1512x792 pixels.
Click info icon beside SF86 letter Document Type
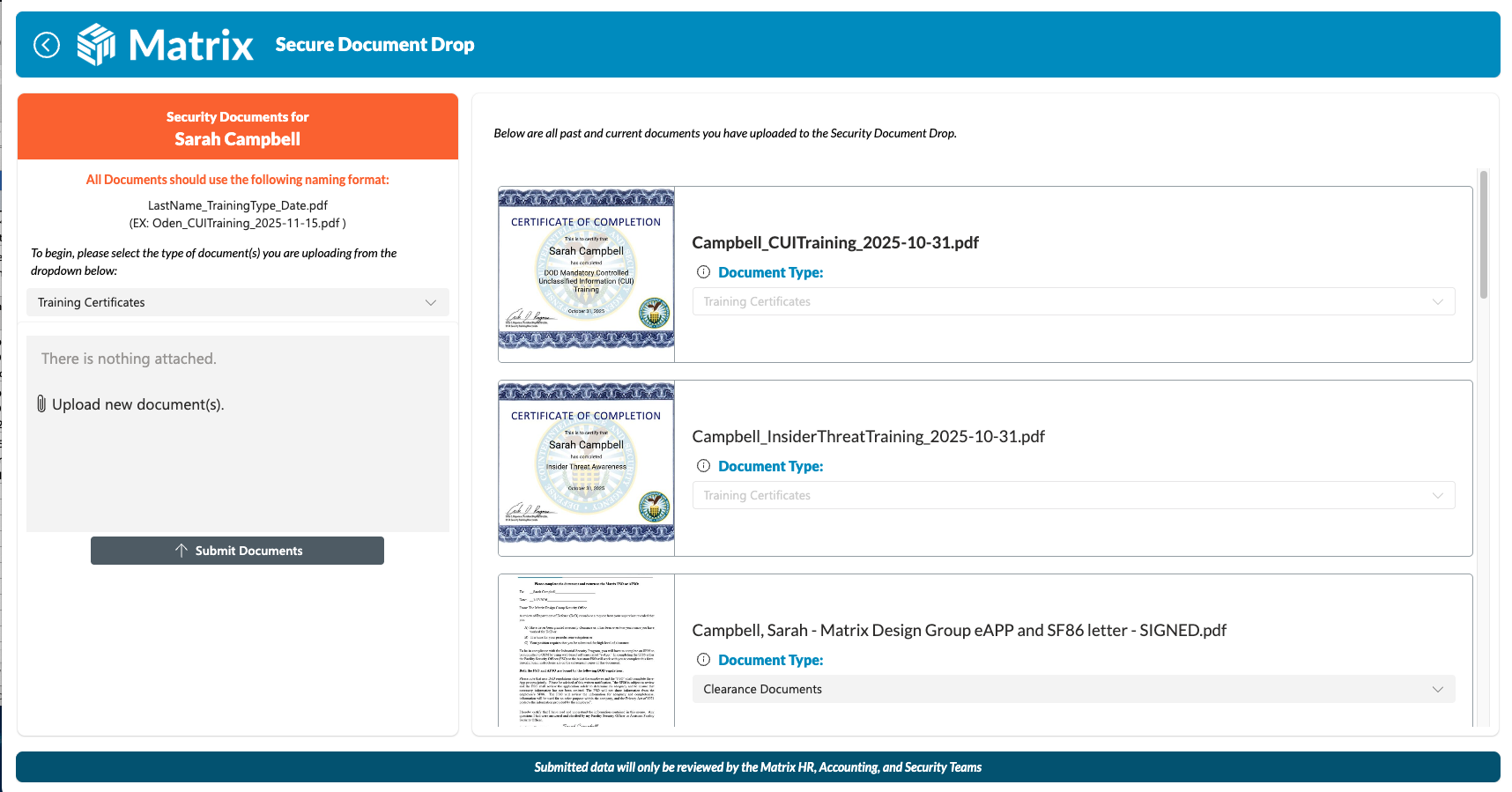[x=703, y=660]
